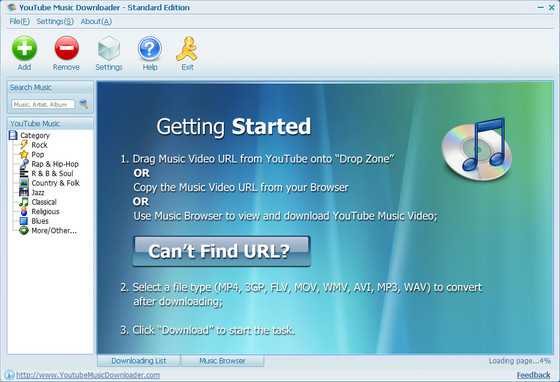The image size is (560, 382).
Task: Collapse the Category tree root
Action: pos(35,135)
